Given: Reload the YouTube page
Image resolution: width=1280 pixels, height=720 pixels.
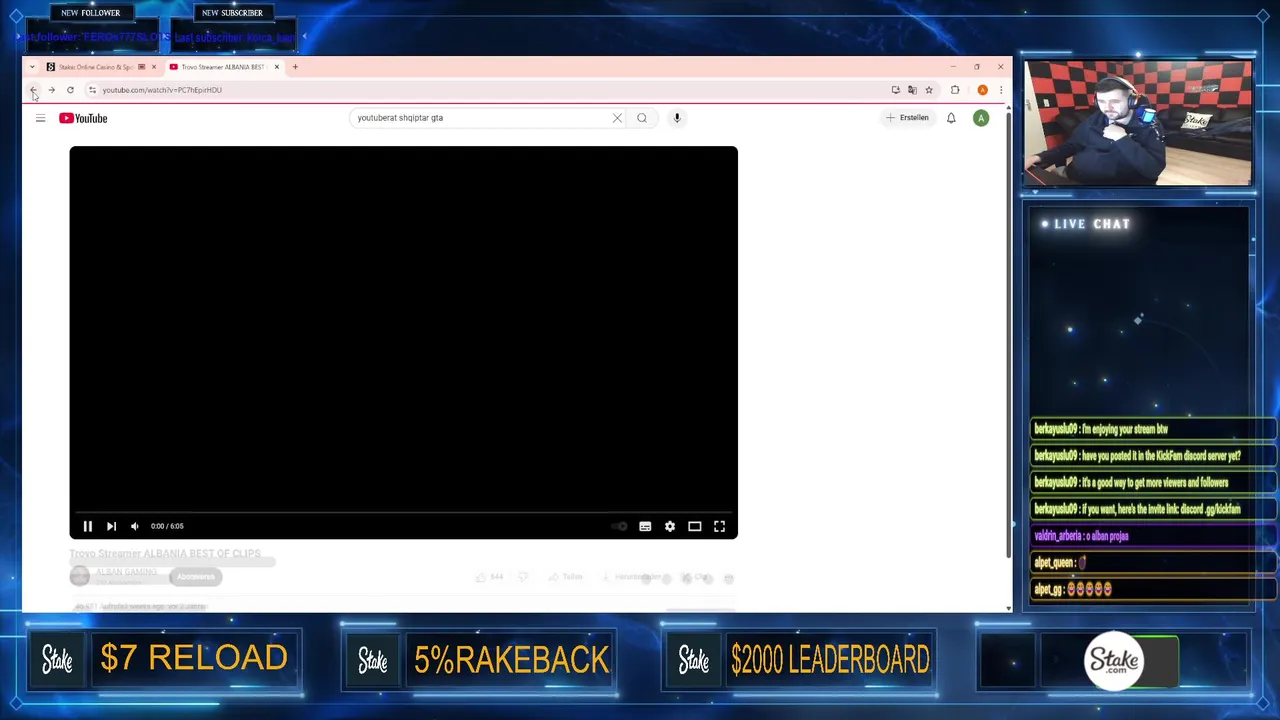Looking at the screenshot, I should pos(70,90).
